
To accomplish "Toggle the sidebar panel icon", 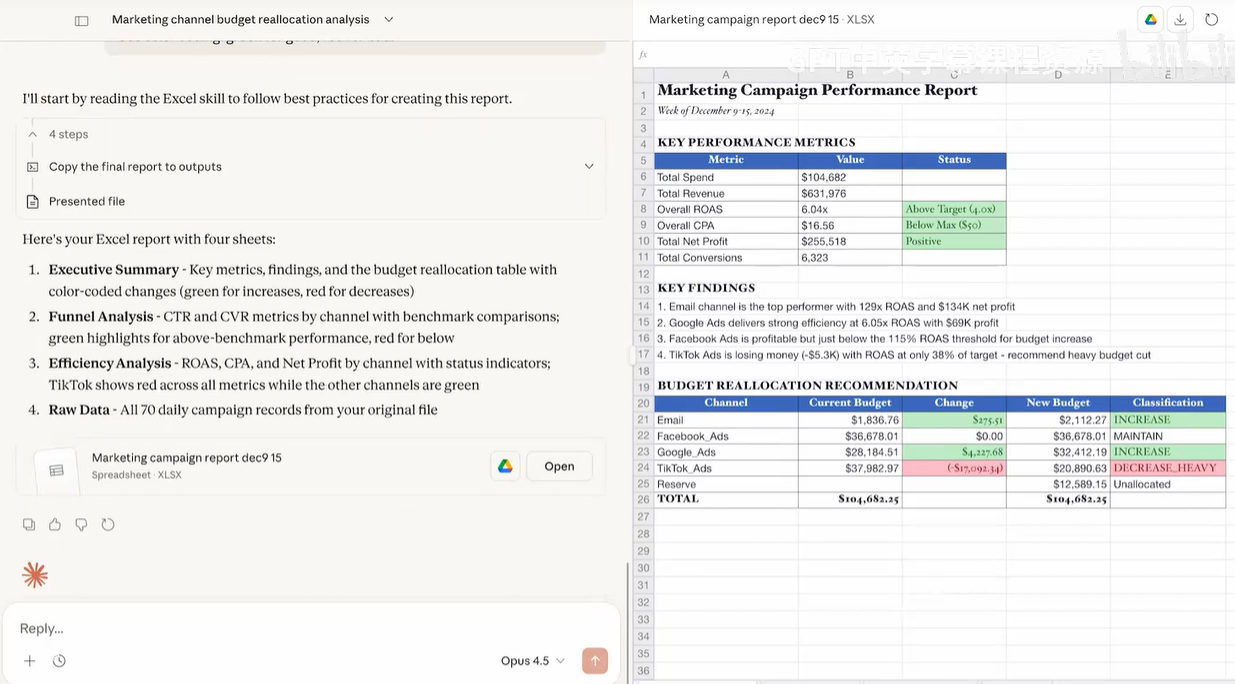I will 82,20.
